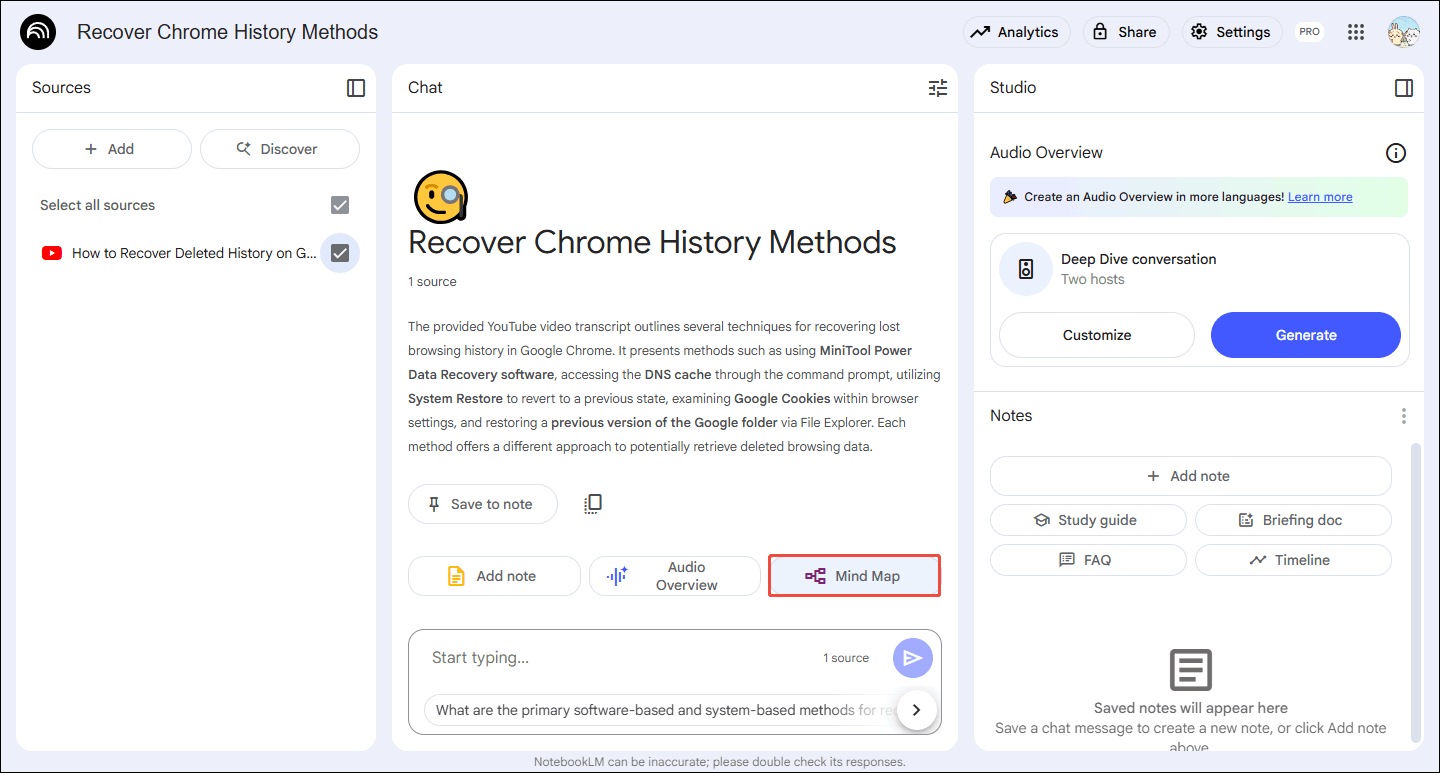Click the Add note button in Chat

[494, 576]
